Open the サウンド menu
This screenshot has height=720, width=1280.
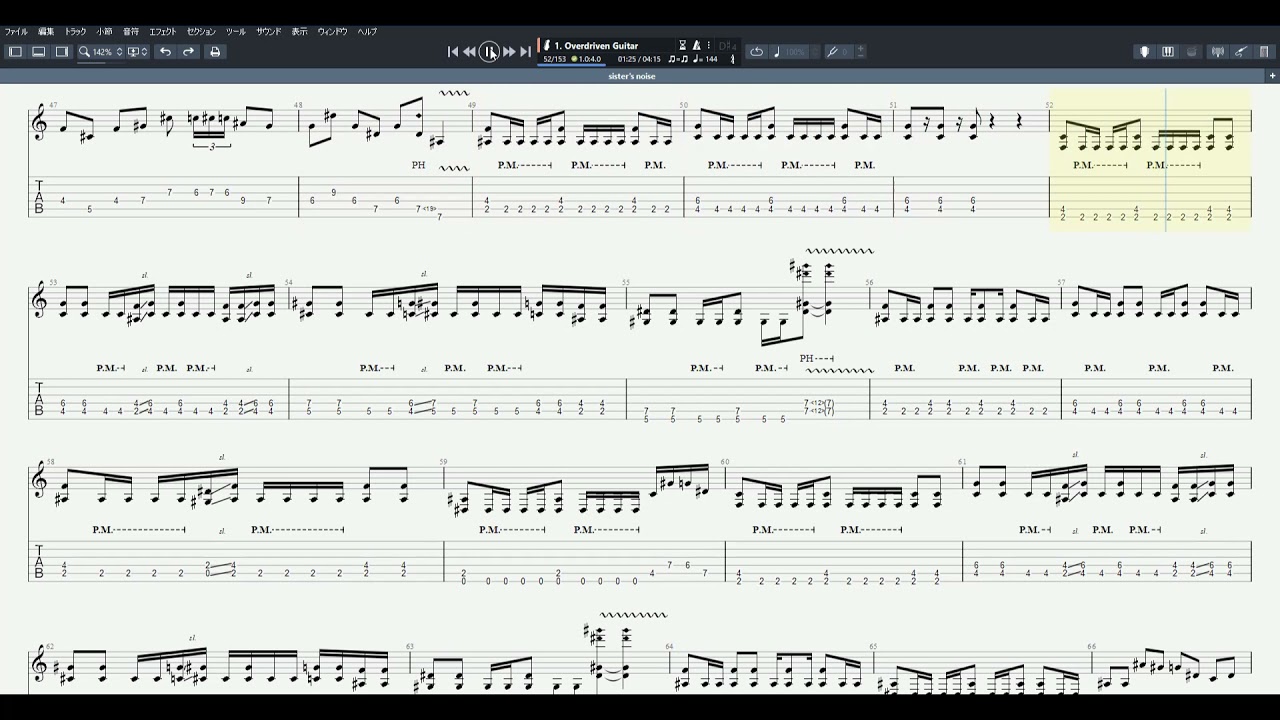point(269,32)
